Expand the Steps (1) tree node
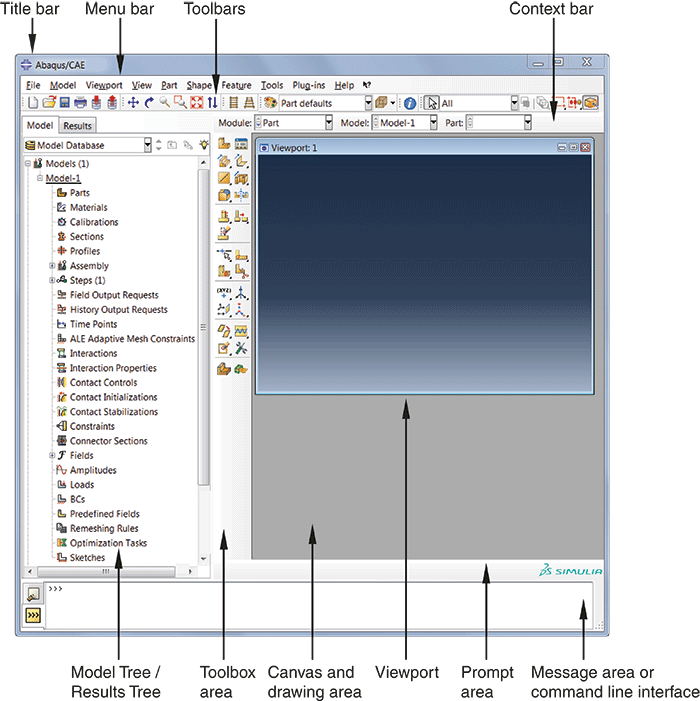700x701 pixels. 52,281
